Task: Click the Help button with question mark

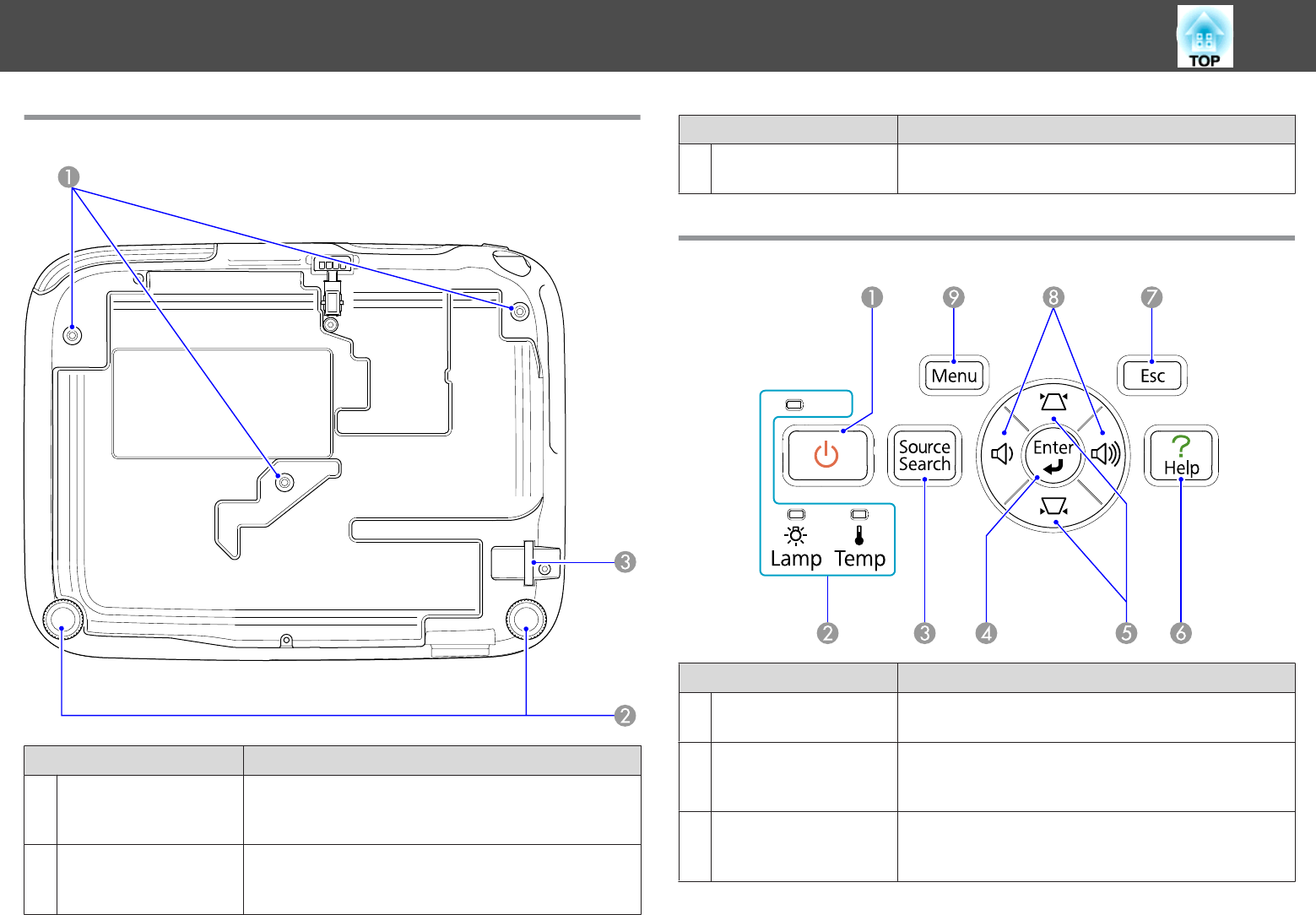Action: (1181, 456)
